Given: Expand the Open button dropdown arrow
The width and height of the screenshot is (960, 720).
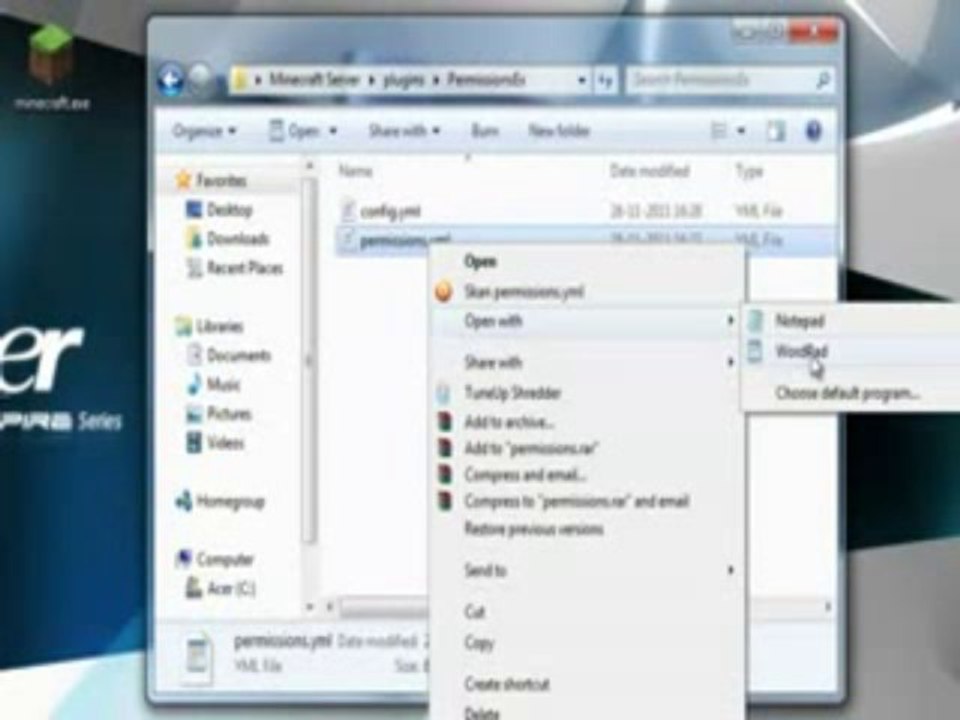Looking at the screenshot, I should [334, 131].
